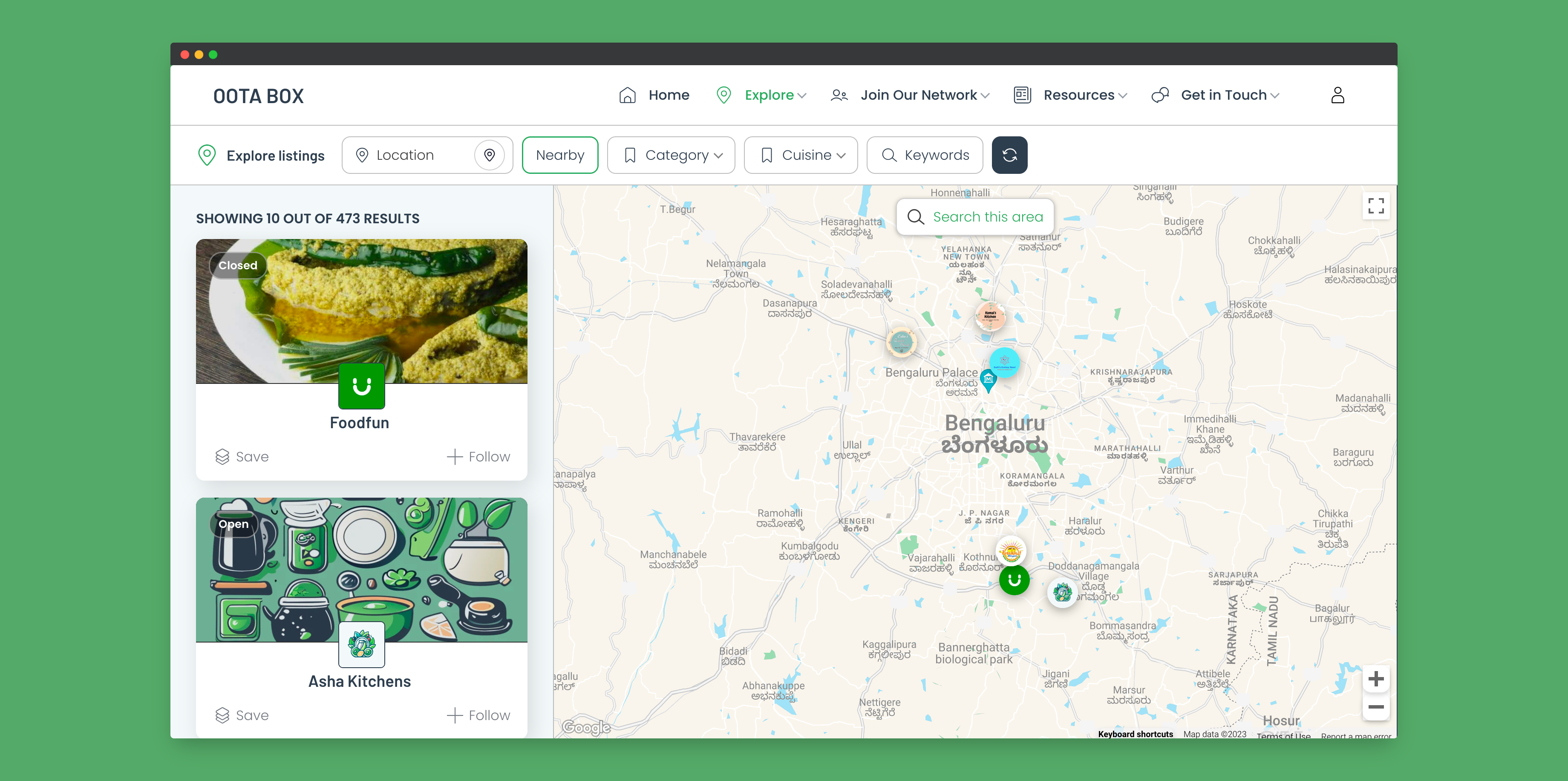
Task: Open map Keyboard shortcuts
Action: [x=1135, y=734]
